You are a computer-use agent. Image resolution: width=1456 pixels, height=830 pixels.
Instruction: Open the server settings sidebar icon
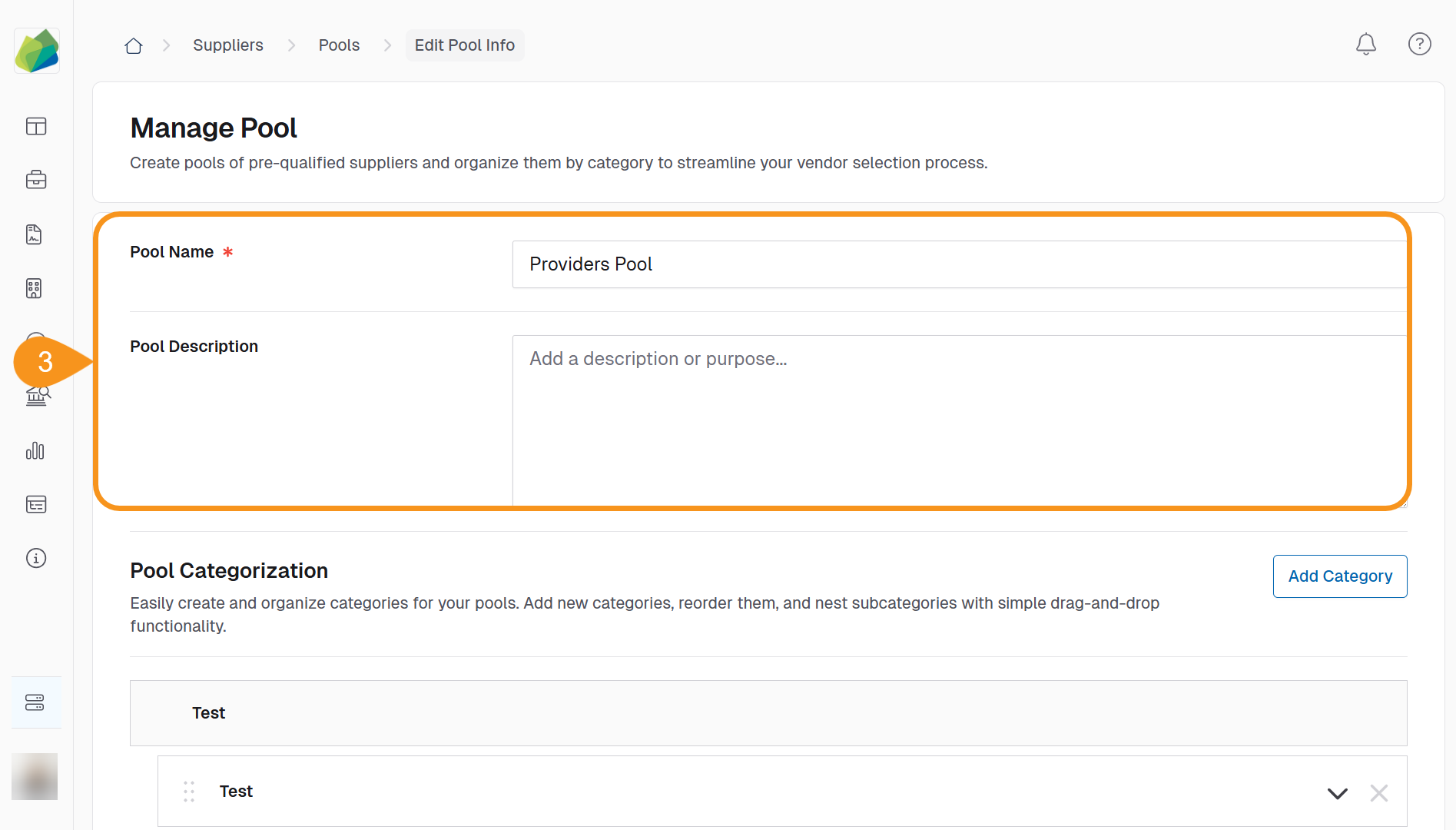(x=35, y=702)
